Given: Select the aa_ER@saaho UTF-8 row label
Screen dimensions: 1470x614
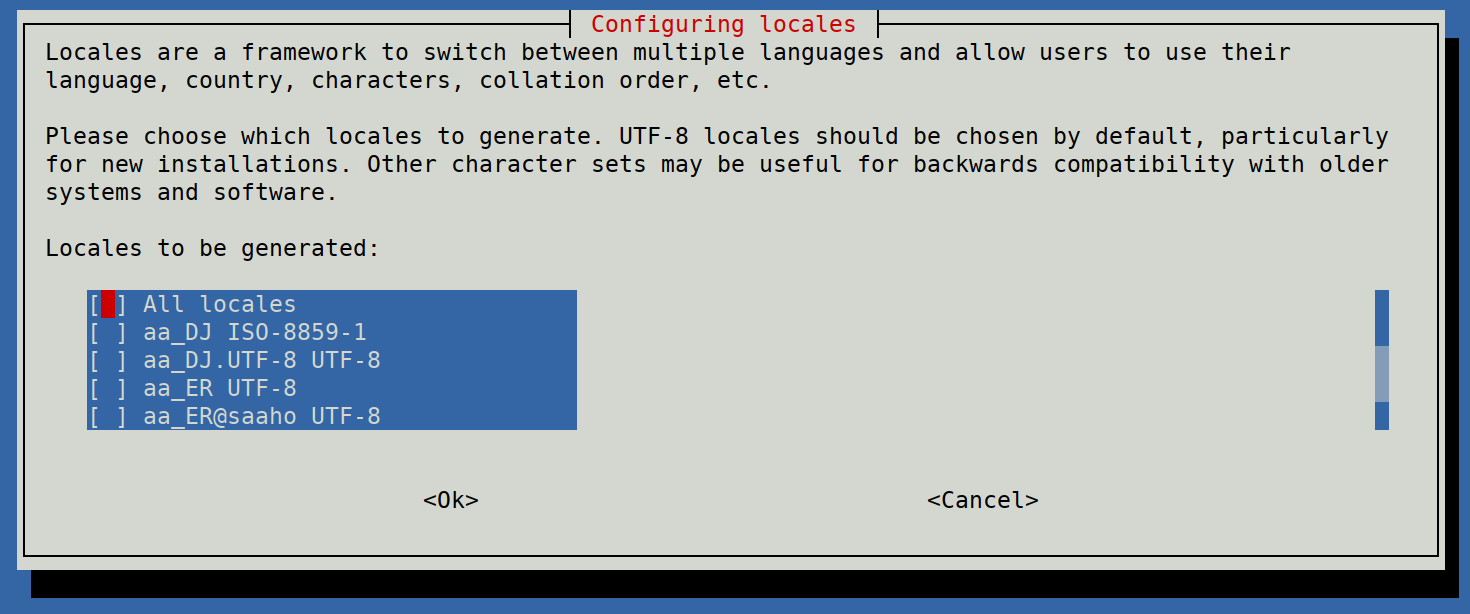Looking at the screenshot, I should pos(262,416).
